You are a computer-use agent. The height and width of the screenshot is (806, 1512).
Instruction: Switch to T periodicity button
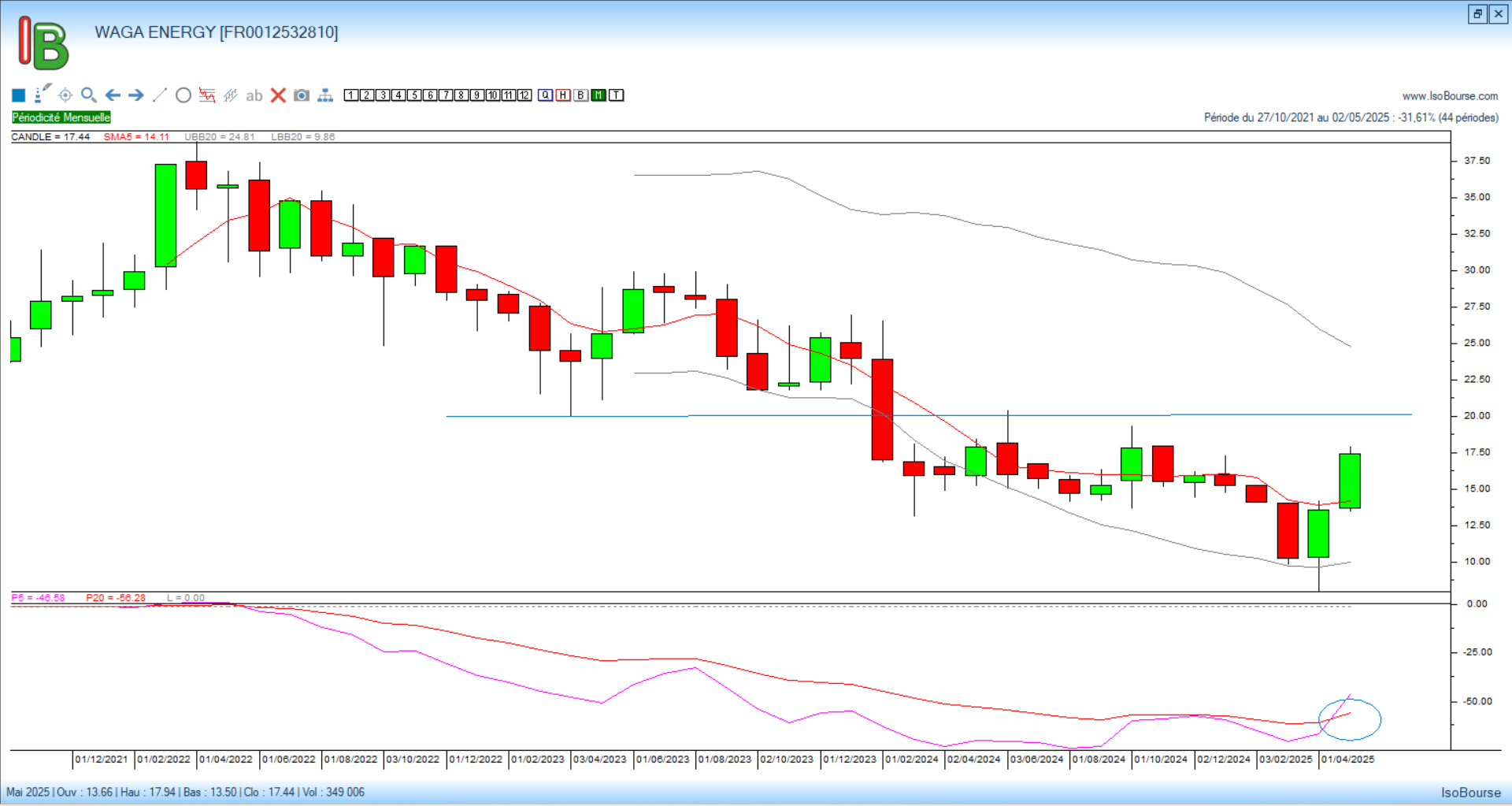[x=617, y=95]
